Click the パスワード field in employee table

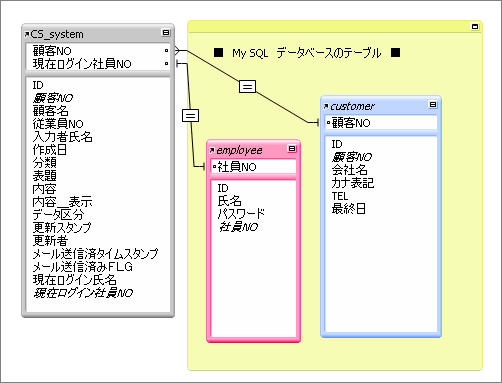pyautogui.click(x=241, y=214)
